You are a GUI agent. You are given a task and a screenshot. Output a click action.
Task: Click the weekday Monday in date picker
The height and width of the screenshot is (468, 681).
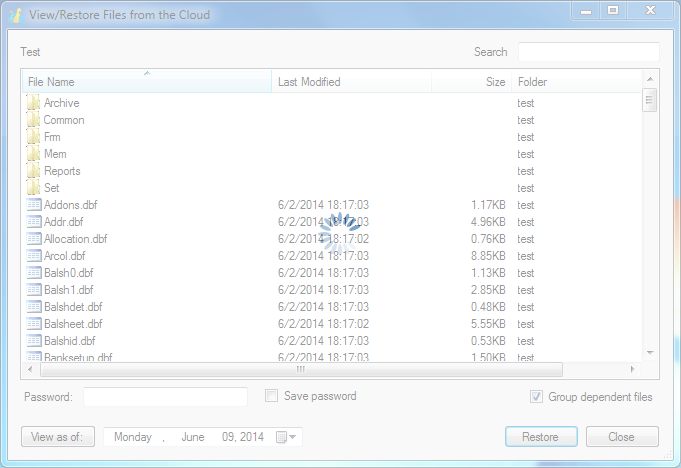point(133,437)
